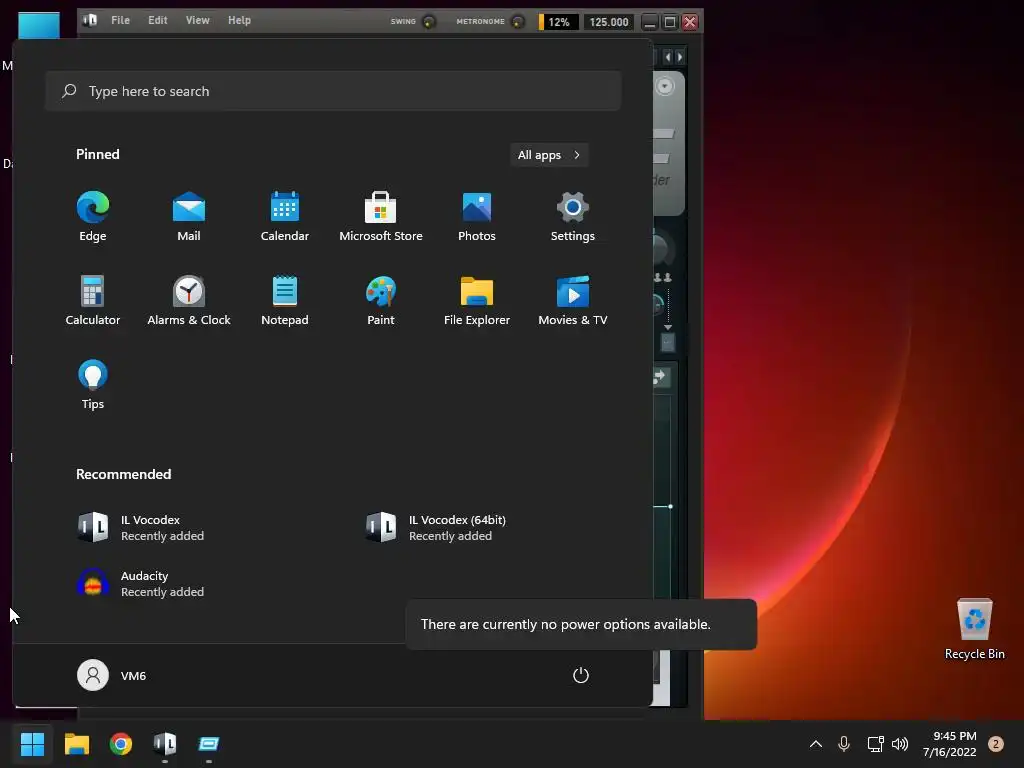Open the notification count badge
The width and height of the screenshot is (1024, 768).
[x=996, y=744]
